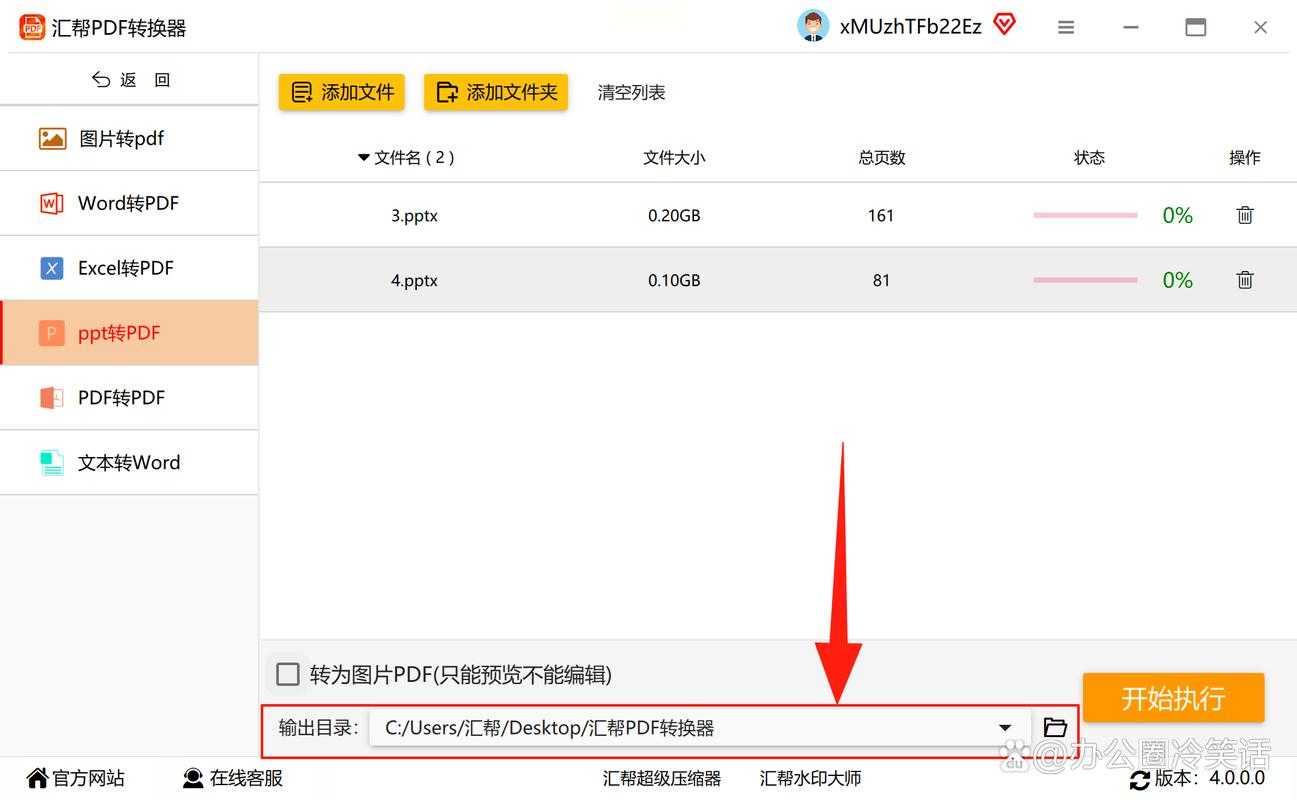
Task: Click 开始执行 to start conversion
Action: [1173, 698]
